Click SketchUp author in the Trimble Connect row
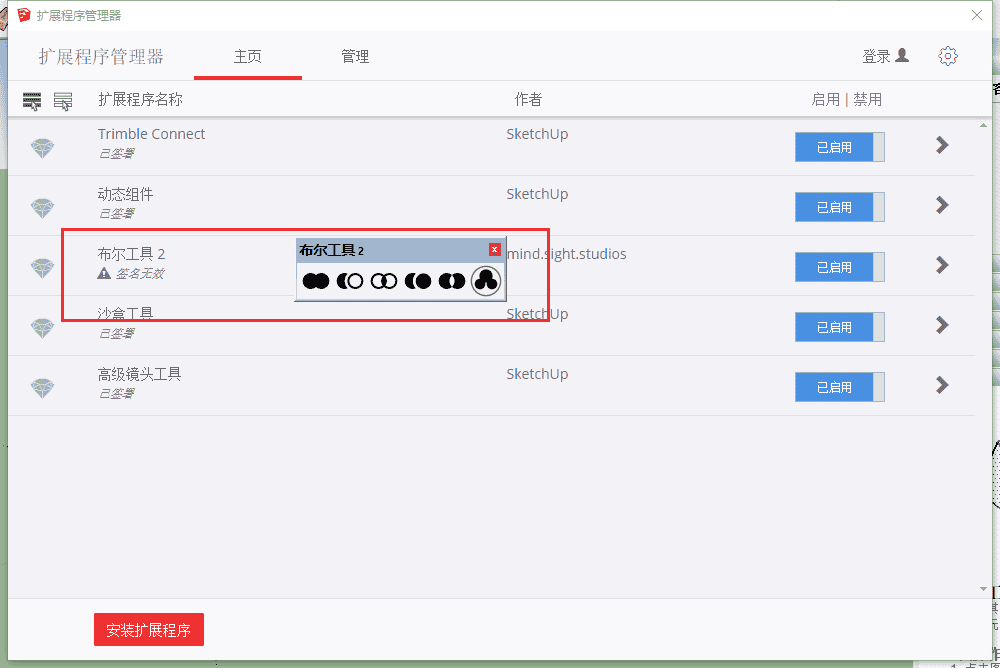 [537, 134]
